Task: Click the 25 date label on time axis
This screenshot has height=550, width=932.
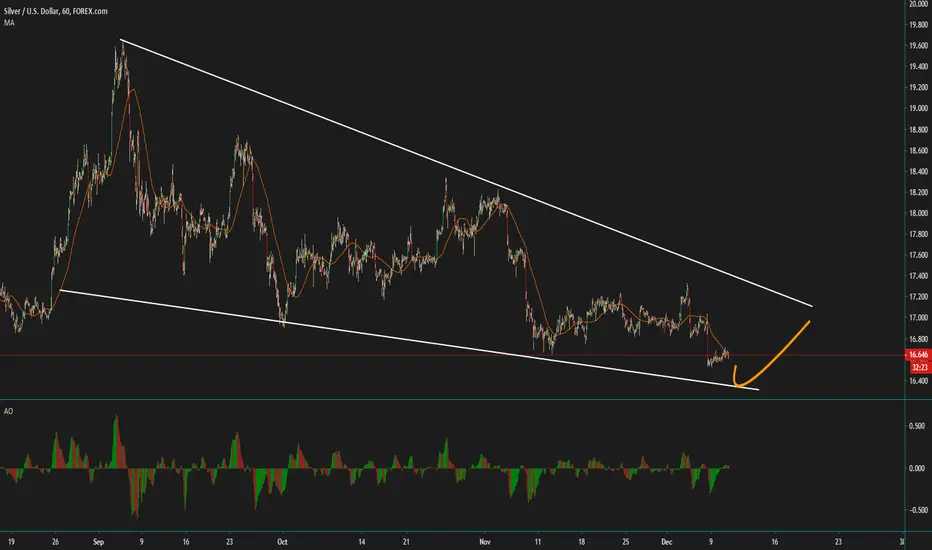Action: pos(625,542)
